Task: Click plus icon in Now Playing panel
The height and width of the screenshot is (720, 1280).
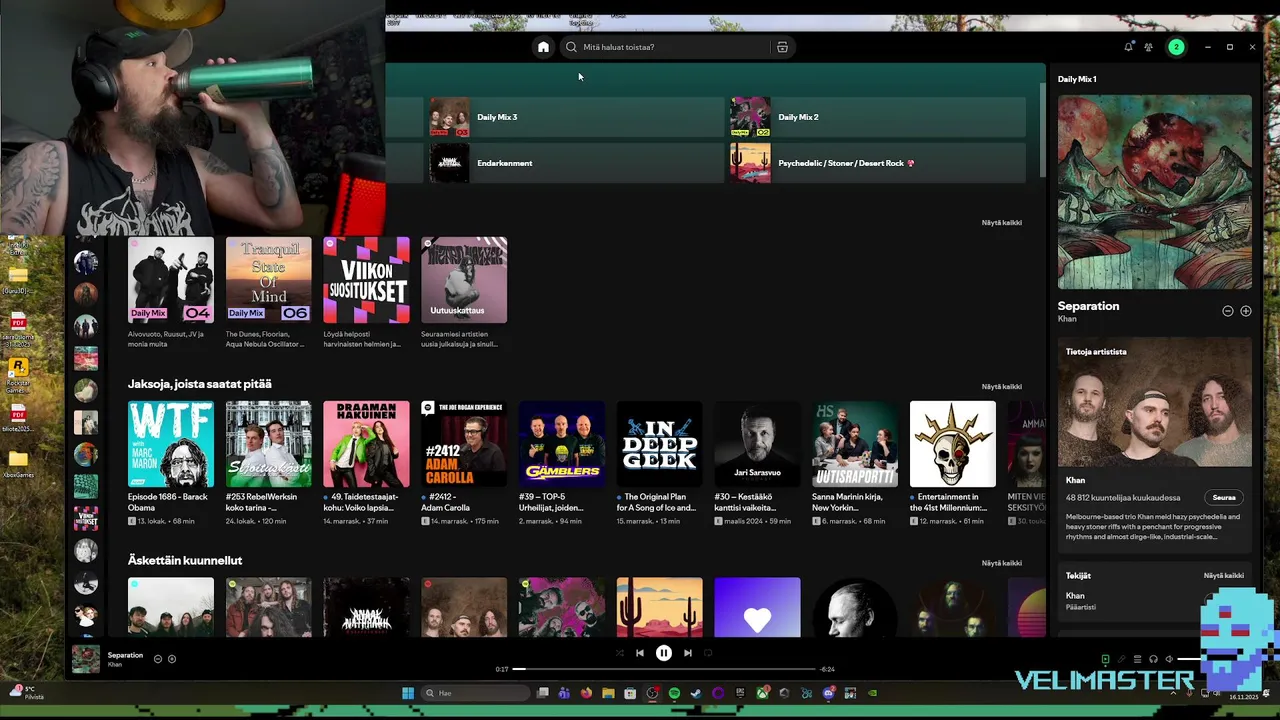Action: pos(1246,311)
